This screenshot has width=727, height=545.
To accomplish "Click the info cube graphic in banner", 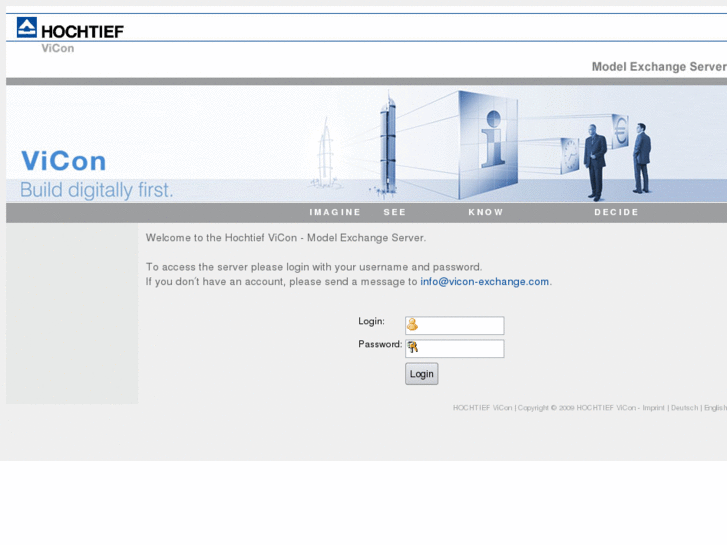I will tap(488, 145).
